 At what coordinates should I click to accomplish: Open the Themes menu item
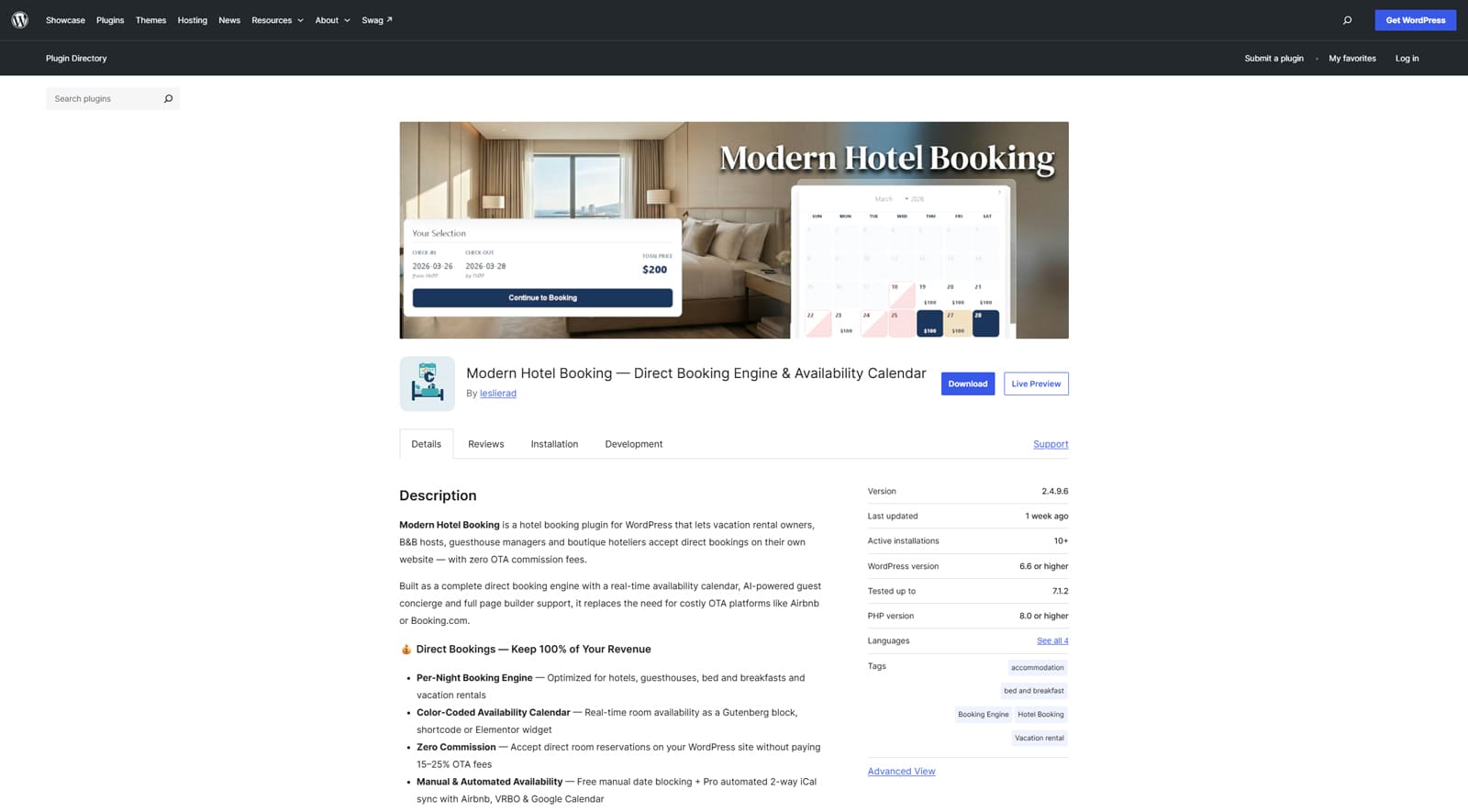[150, 20]
